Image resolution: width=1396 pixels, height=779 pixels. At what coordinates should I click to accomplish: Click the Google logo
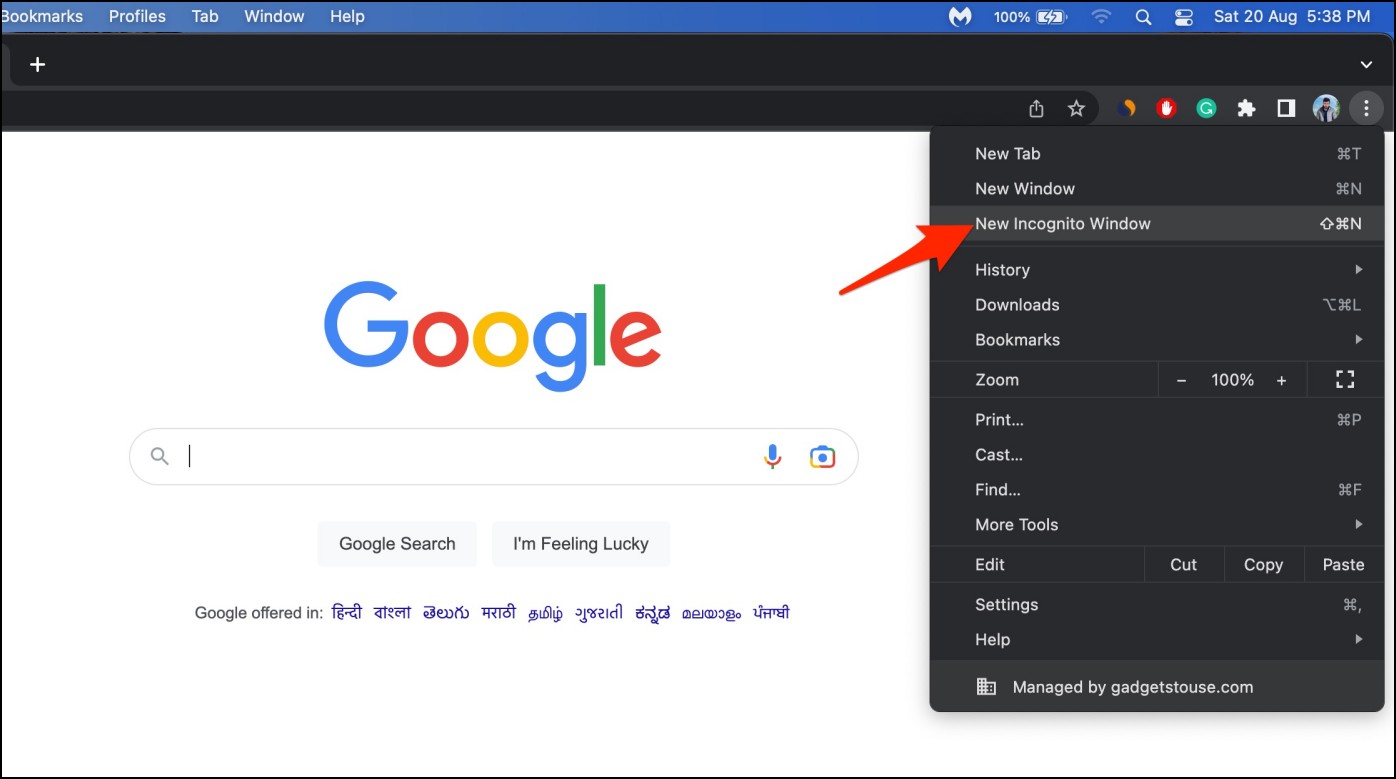pyautogui.click(x=493, y=336)
